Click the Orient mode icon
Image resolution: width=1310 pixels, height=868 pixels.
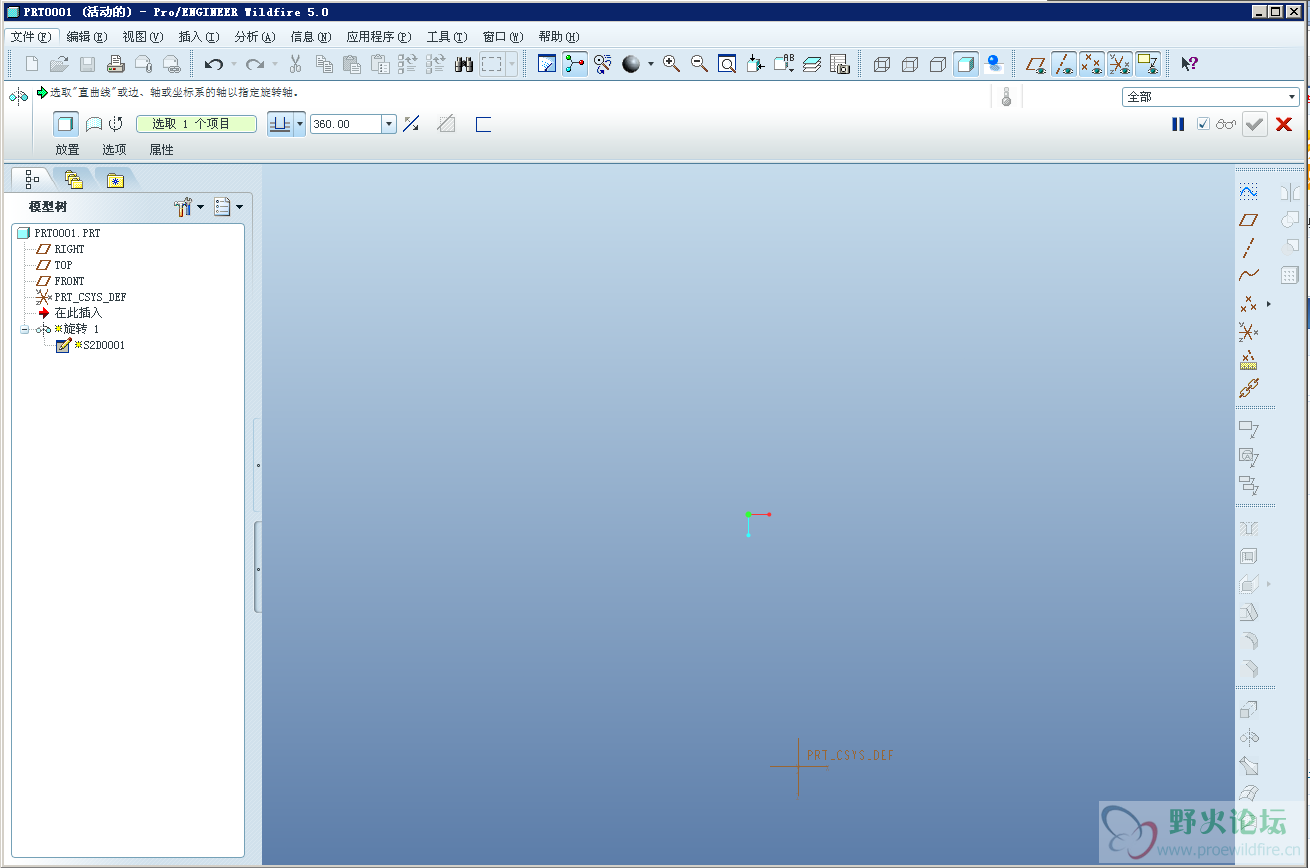click(x=602, y=64)
